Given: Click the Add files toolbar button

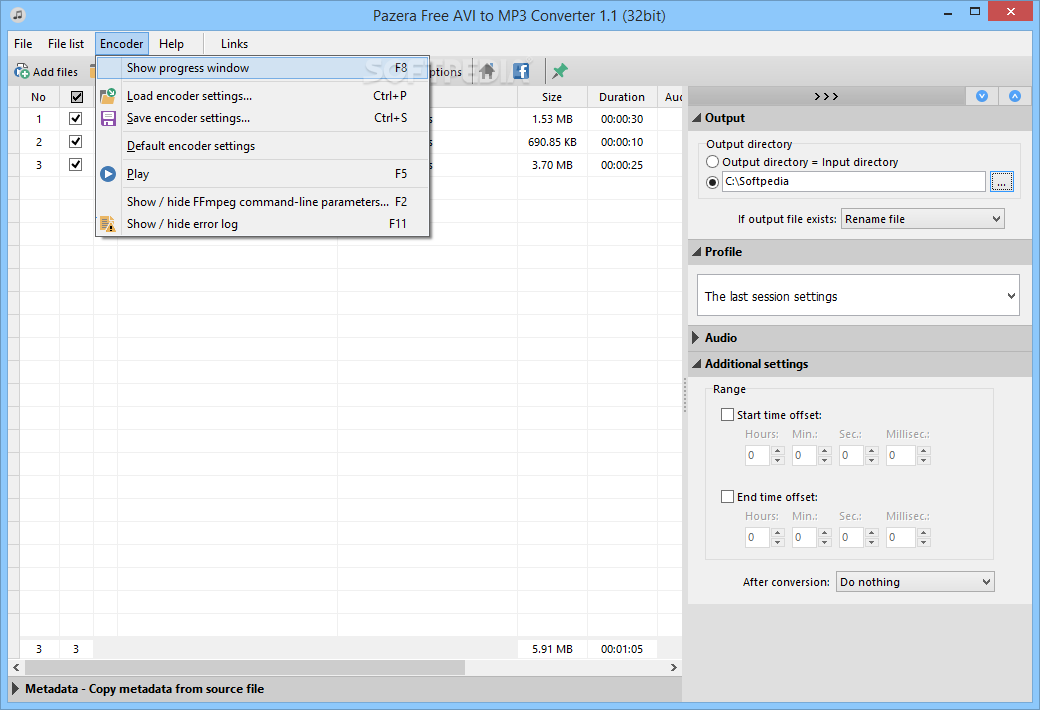Looking at the screenshot, I should [46, 72].
